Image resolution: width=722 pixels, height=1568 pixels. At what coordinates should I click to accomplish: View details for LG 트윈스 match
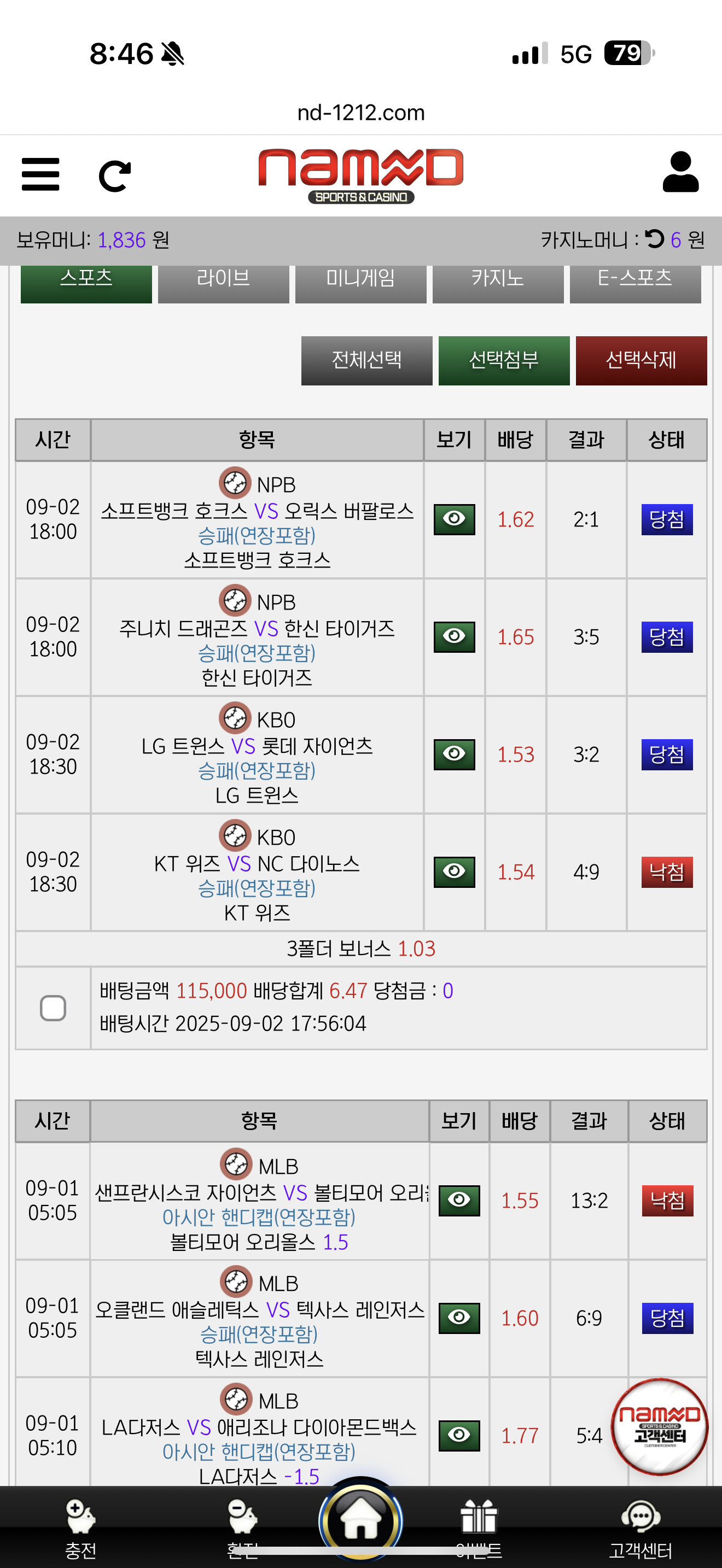pos(454,754)
